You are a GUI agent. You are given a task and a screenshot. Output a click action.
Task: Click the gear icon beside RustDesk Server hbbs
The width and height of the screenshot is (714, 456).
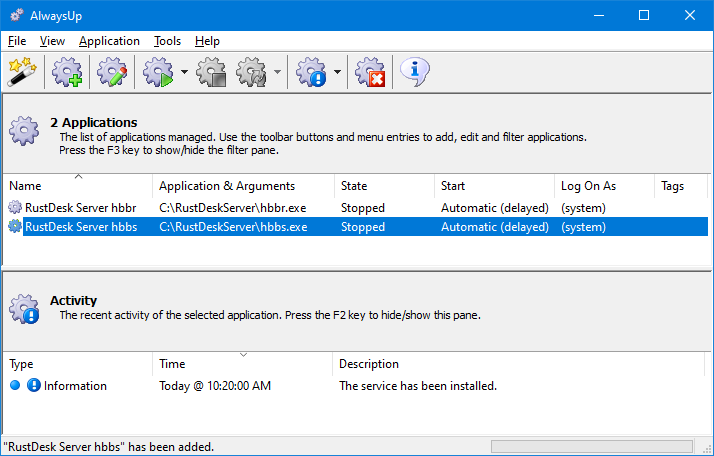(15, 226)
